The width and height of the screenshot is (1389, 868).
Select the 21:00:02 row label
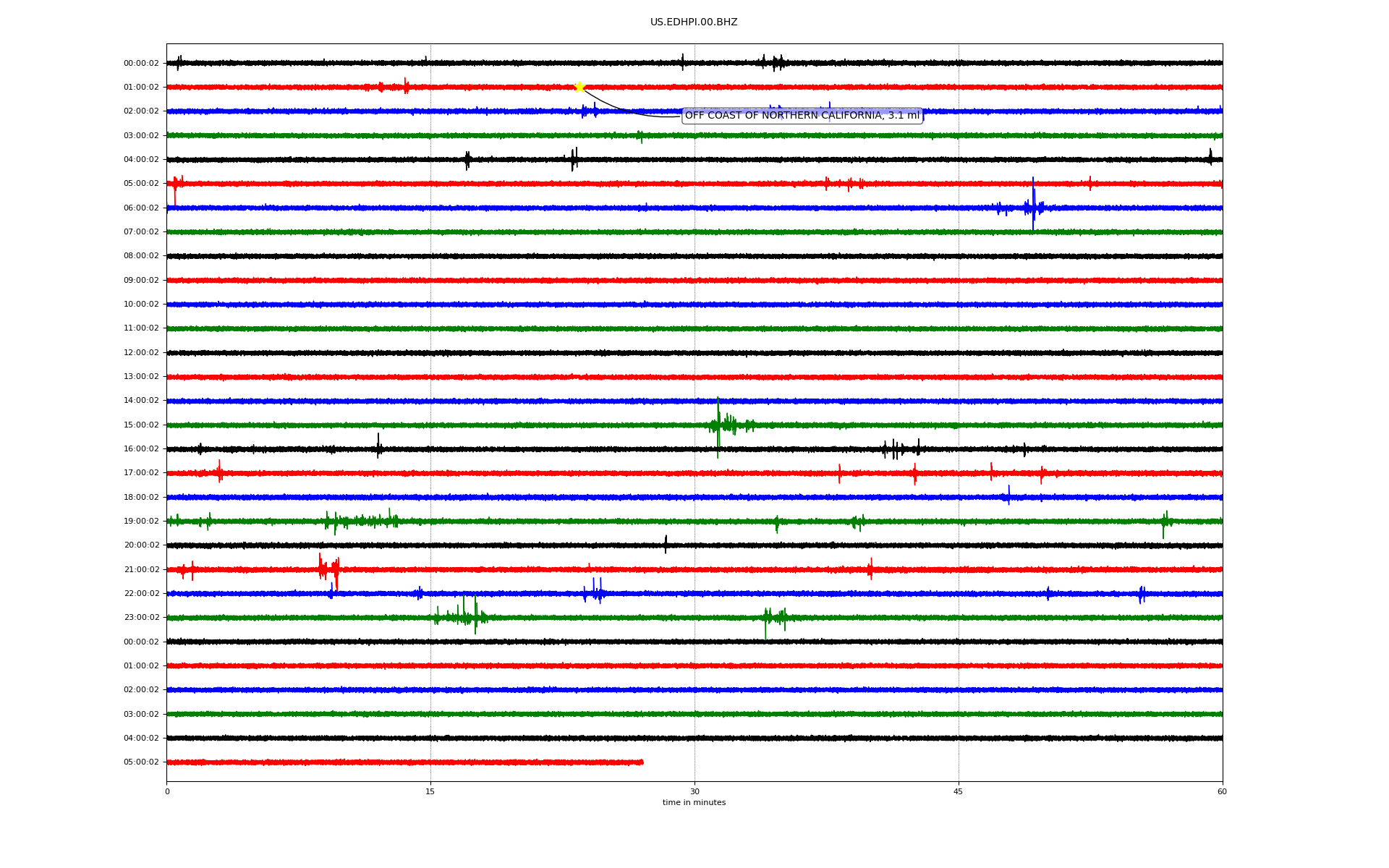141,570
